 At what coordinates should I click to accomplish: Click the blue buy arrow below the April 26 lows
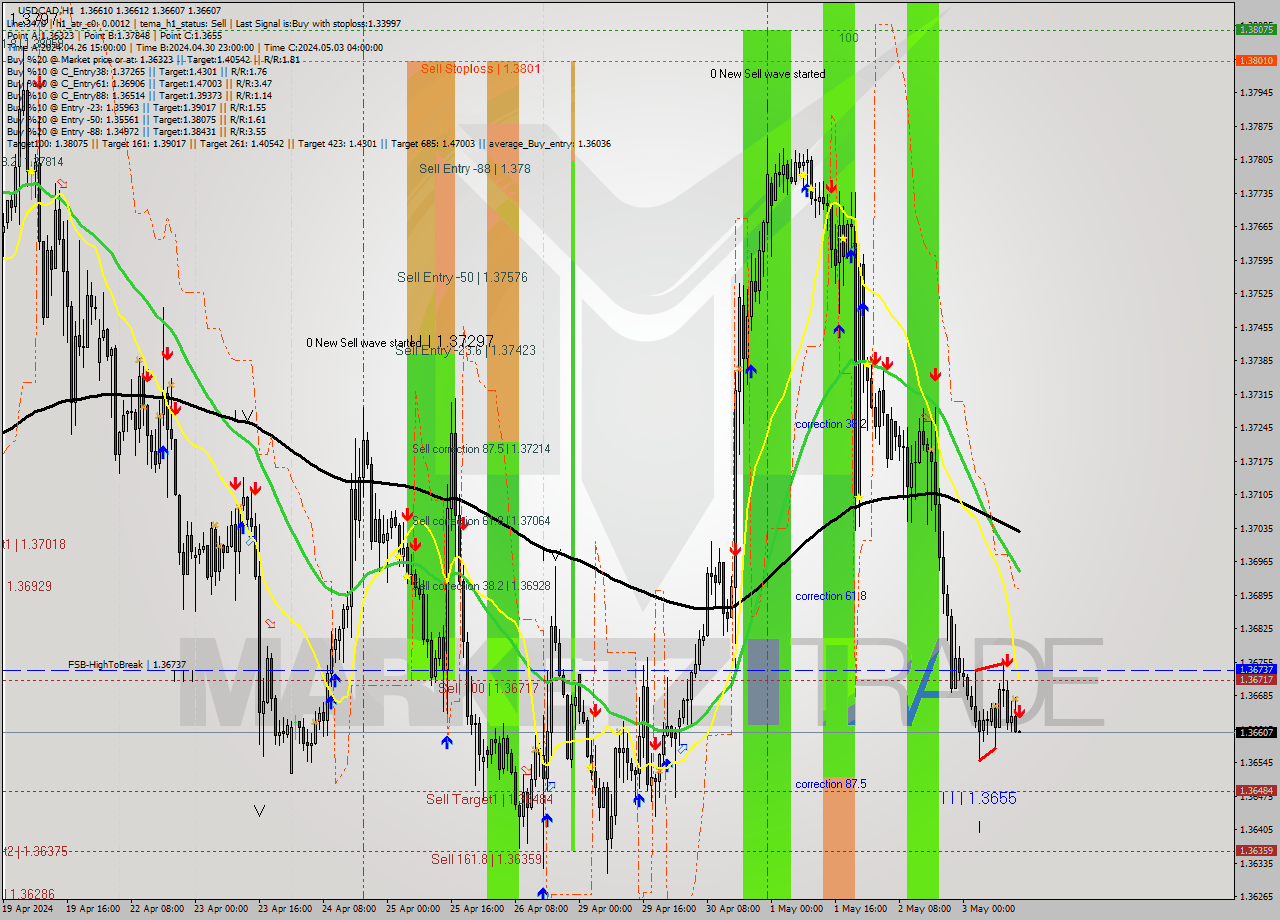545,819
